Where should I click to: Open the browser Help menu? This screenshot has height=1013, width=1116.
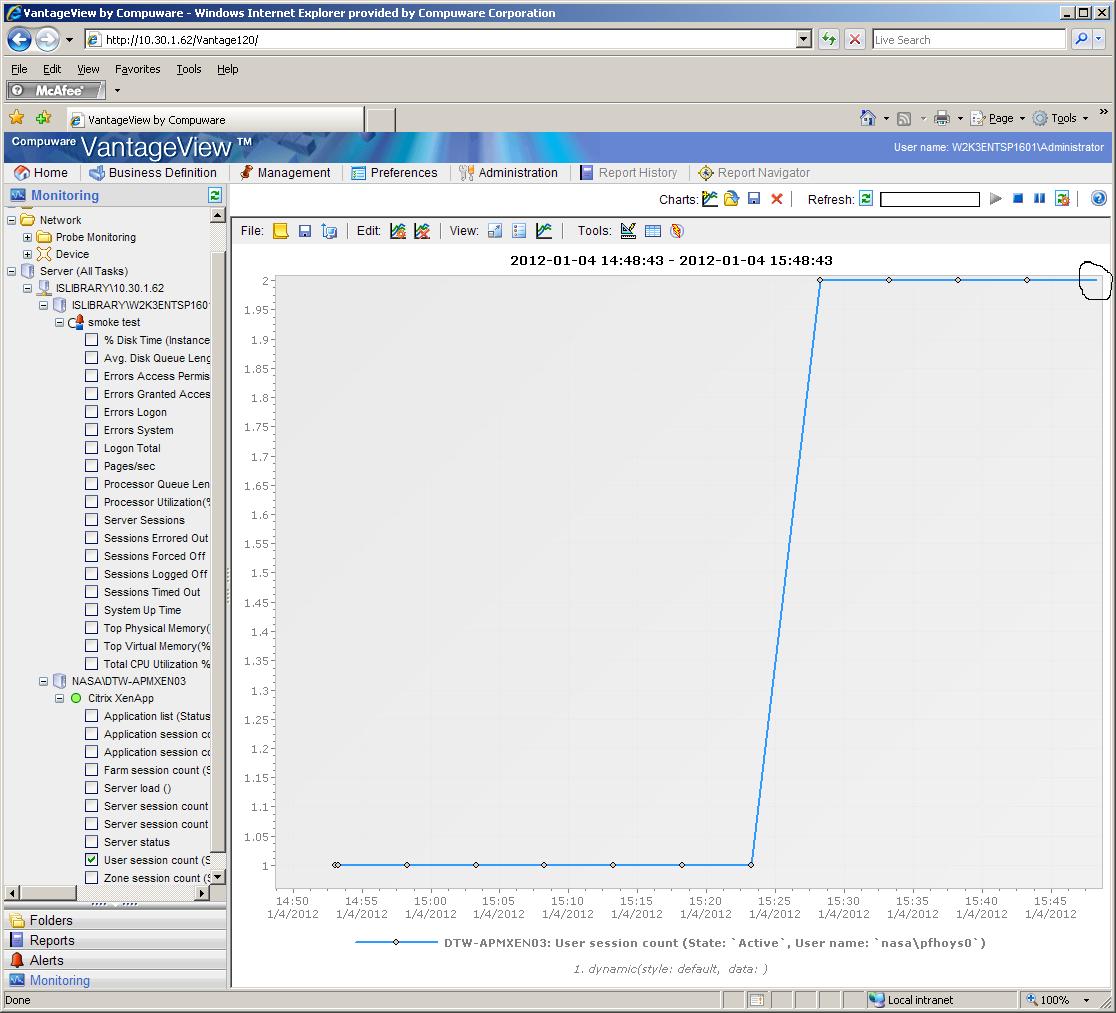tap(228, 69)
